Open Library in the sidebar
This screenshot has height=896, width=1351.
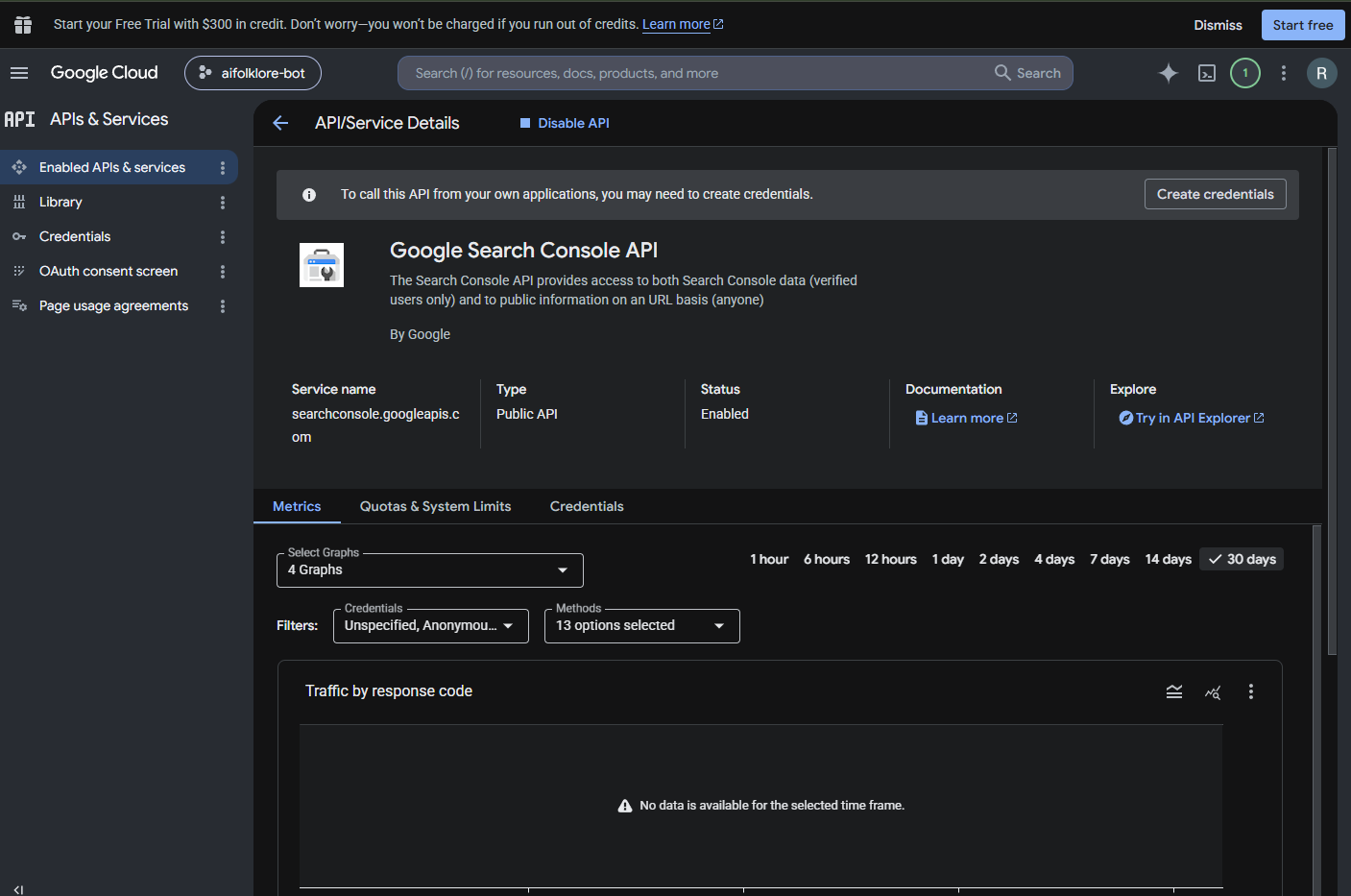[60, 202]
